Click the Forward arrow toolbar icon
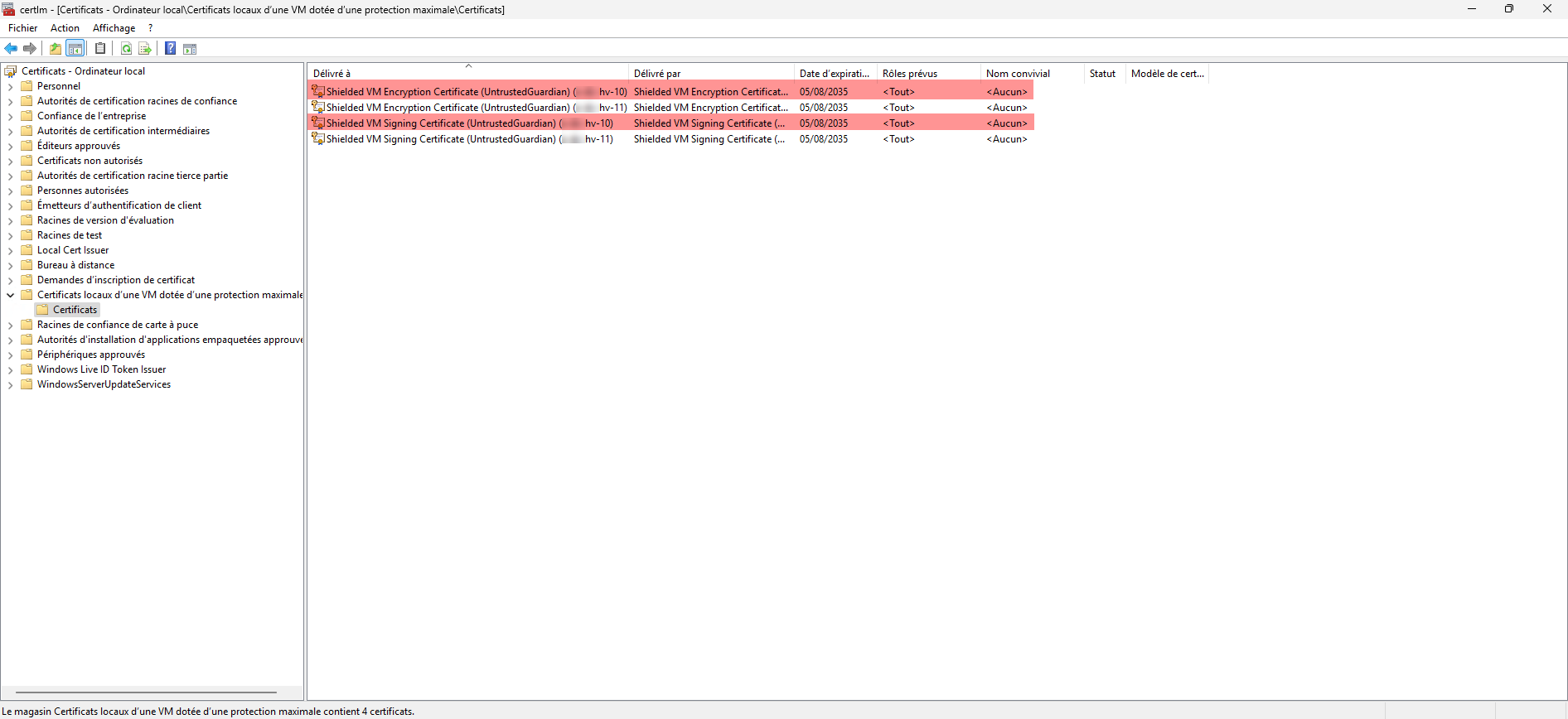 pos(30,49)
